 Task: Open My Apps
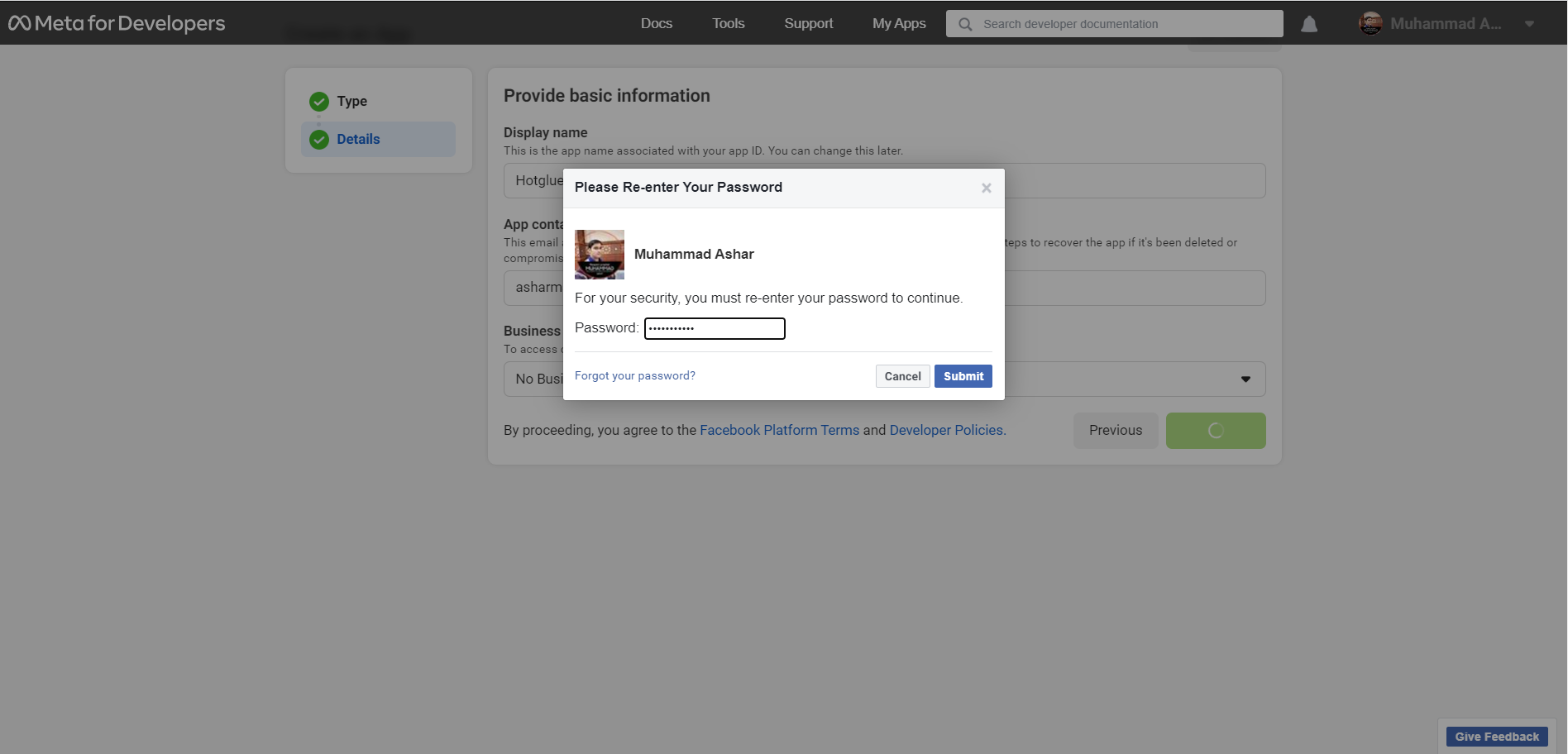[x=899, y=23]
